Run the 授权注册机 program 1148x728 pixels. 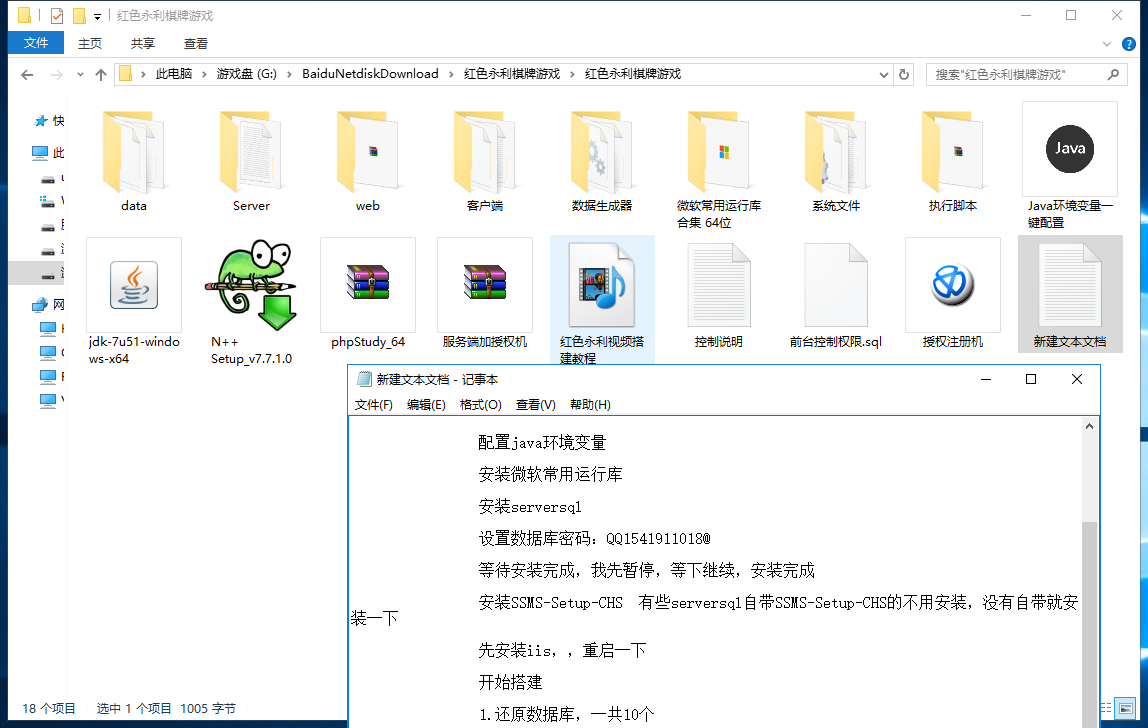point(952,285)
